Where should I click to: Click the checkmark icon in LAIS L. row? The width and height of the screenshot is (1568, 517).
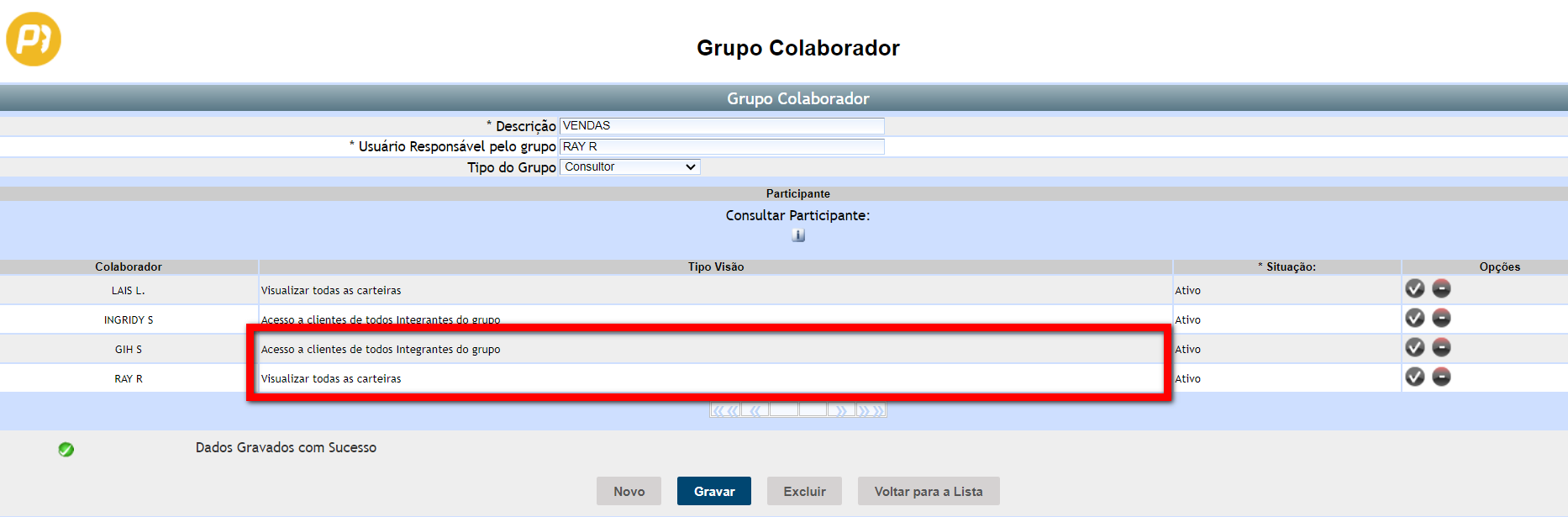[1414, 289]
